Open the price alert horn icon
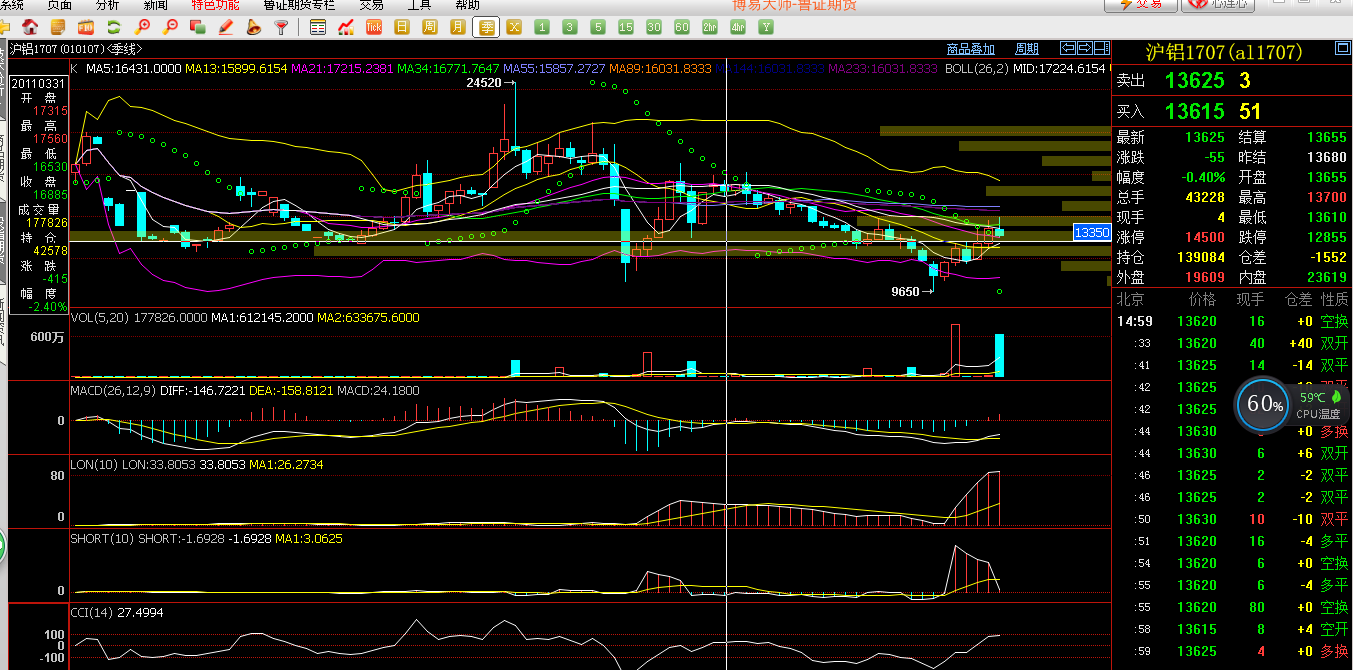Viewport: 1353px width, 670px height. click(254, 27)
